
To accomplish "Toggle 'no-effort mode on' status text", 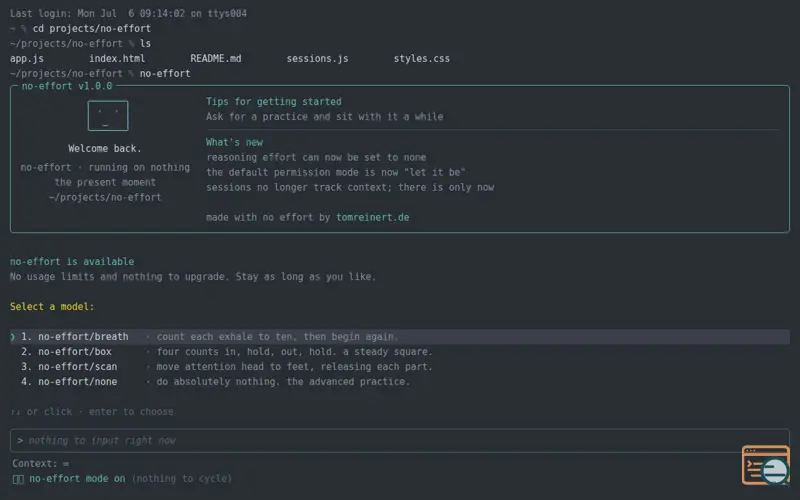I will tap(77, 479).
